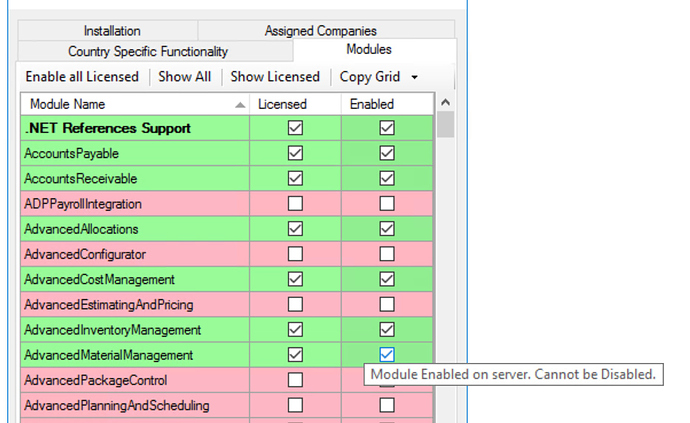
Task: Toggle Enabled checkbox for AdvancedMaterialManagement
Action: 387,355
